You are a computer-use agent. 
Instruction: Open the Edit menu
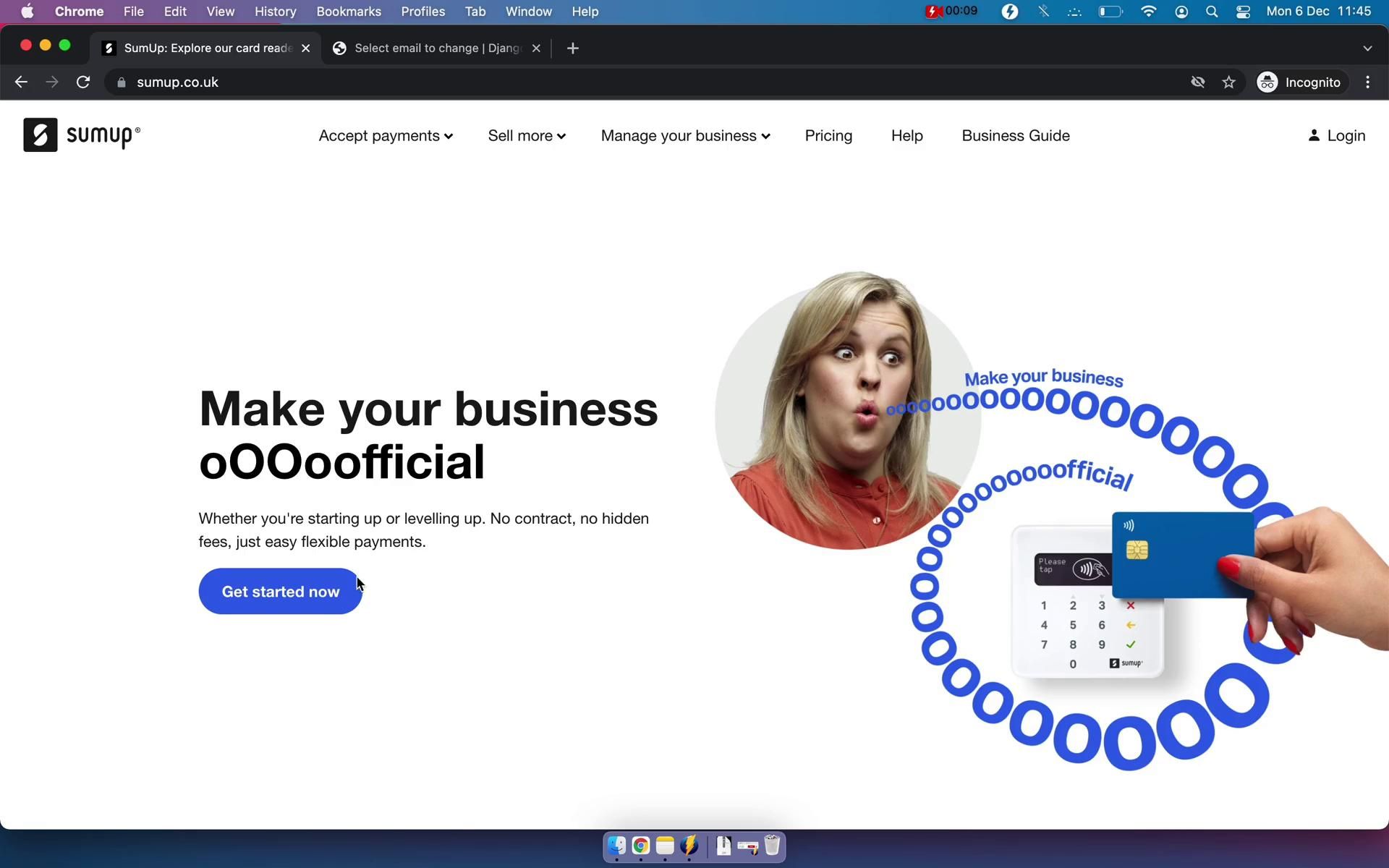175,12
